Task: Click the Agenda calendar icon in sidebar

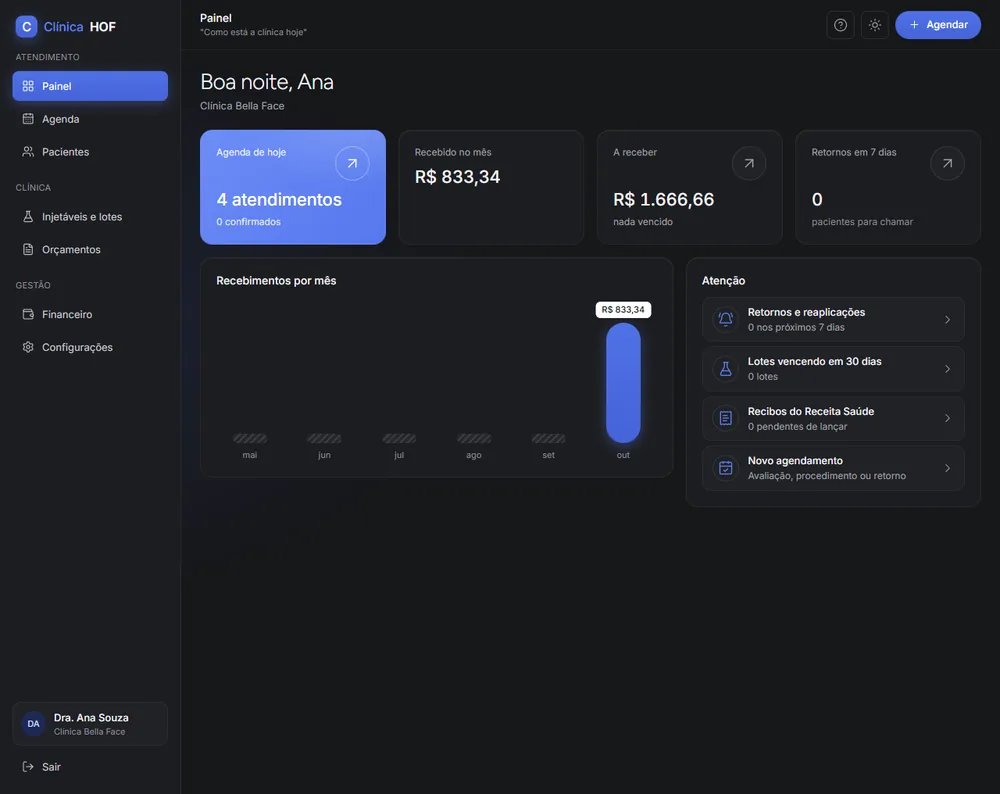Action: pos(28,119)
